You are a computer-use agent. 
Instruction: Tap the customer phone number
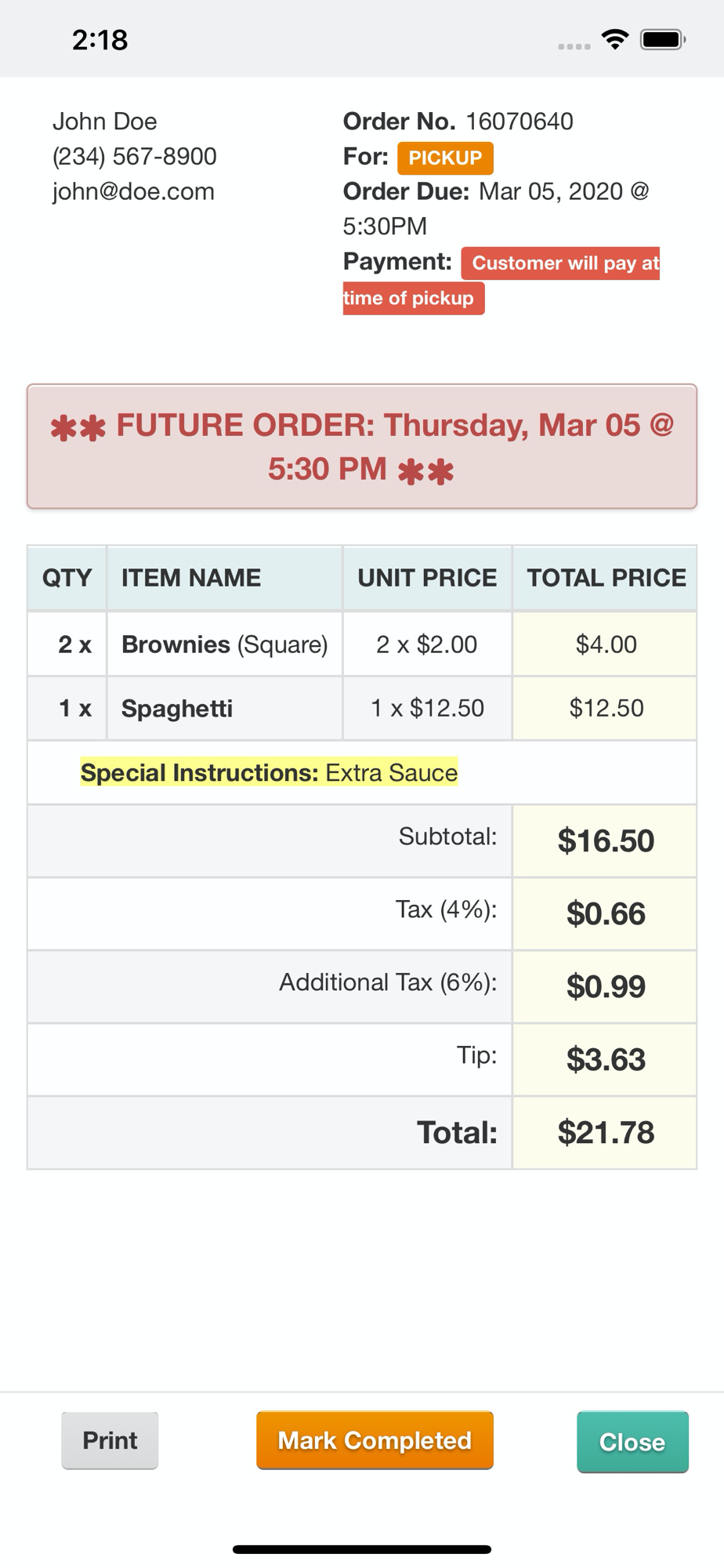click(135, 156)
